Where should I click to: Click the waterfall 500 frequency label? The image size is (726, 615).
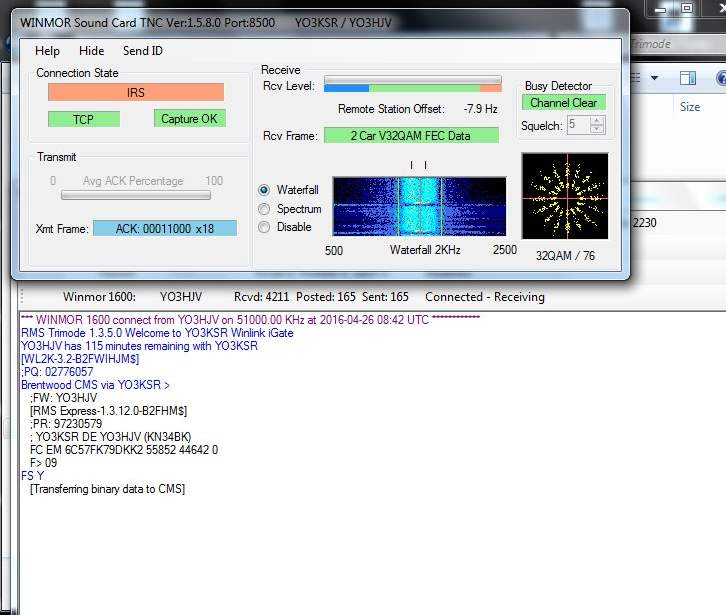(x=334, y=251)
